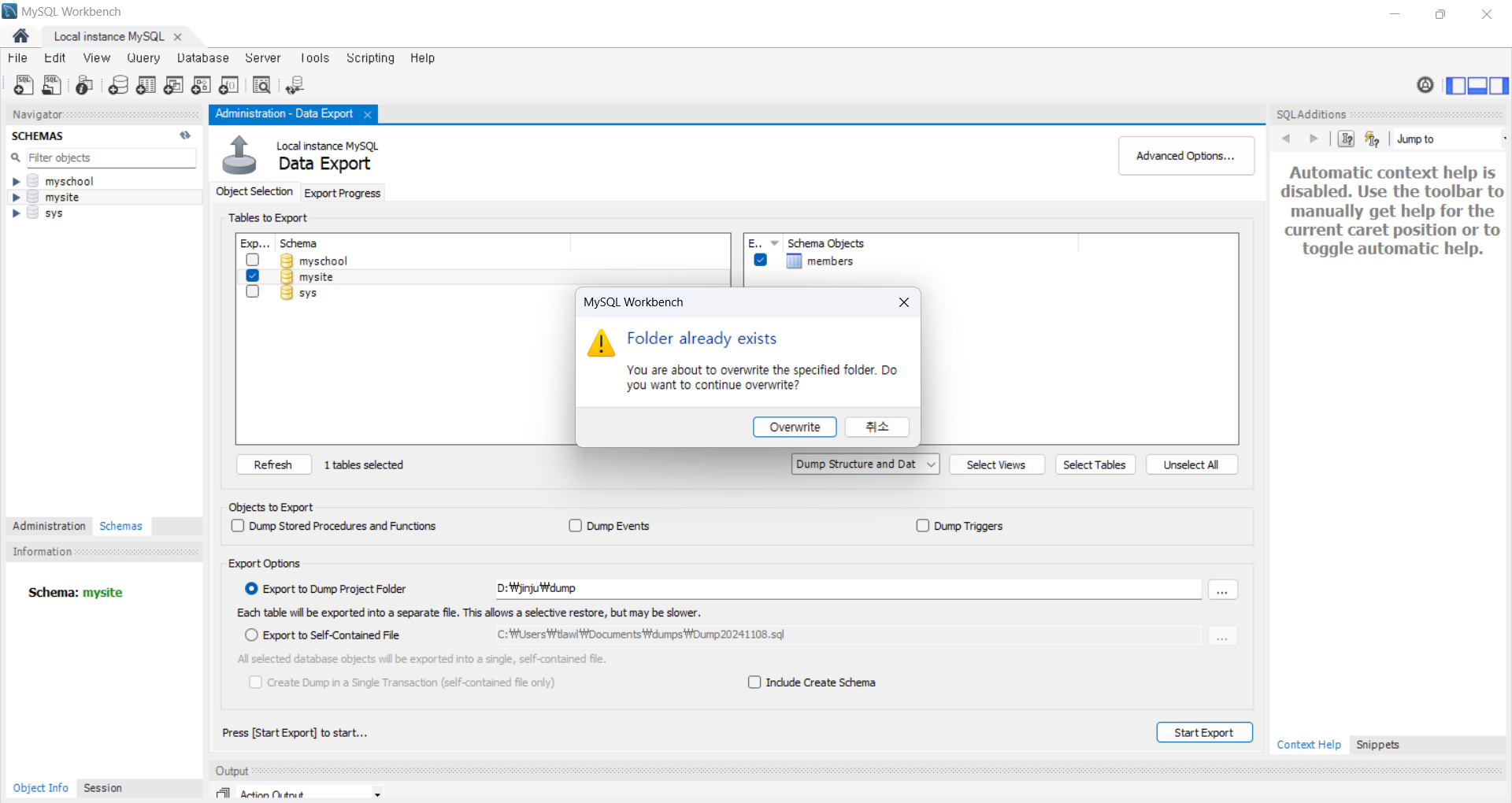This screenshot has height=803, width=1512.
Task: Select Export to Dump Project Folder
Action: [251, 589]
